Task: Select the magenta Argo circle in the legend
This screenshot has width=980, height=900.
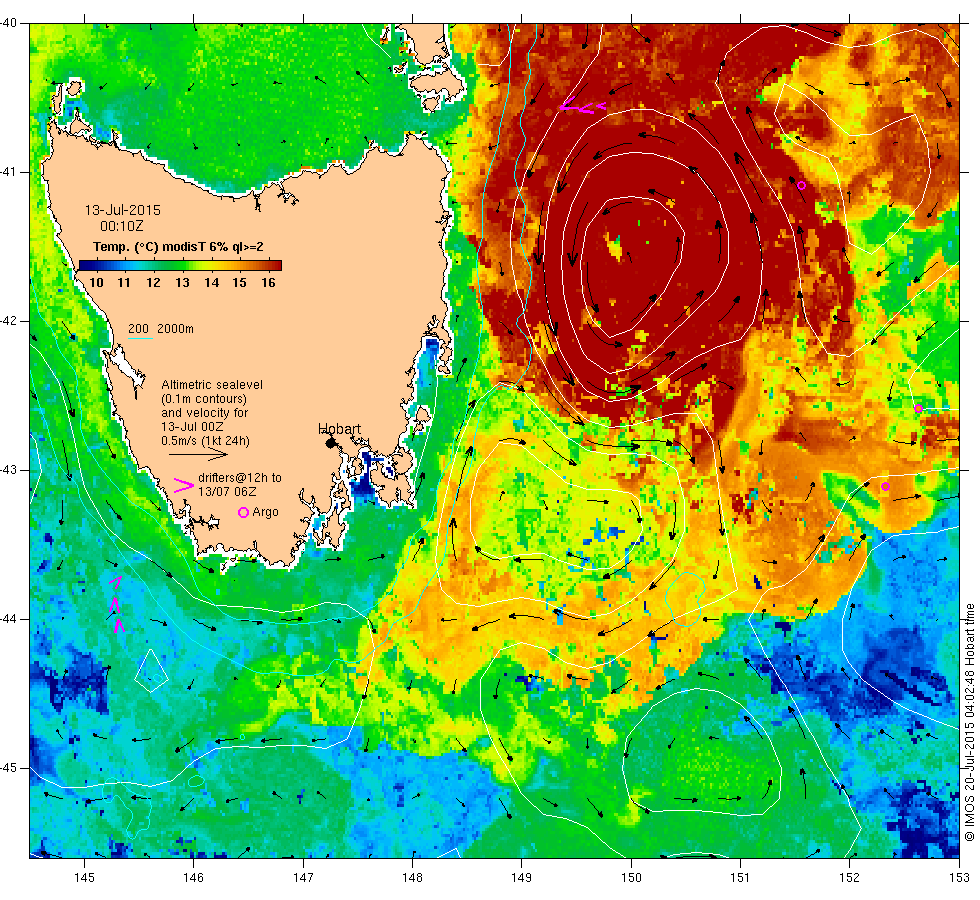Action: [x=243, y=512]
